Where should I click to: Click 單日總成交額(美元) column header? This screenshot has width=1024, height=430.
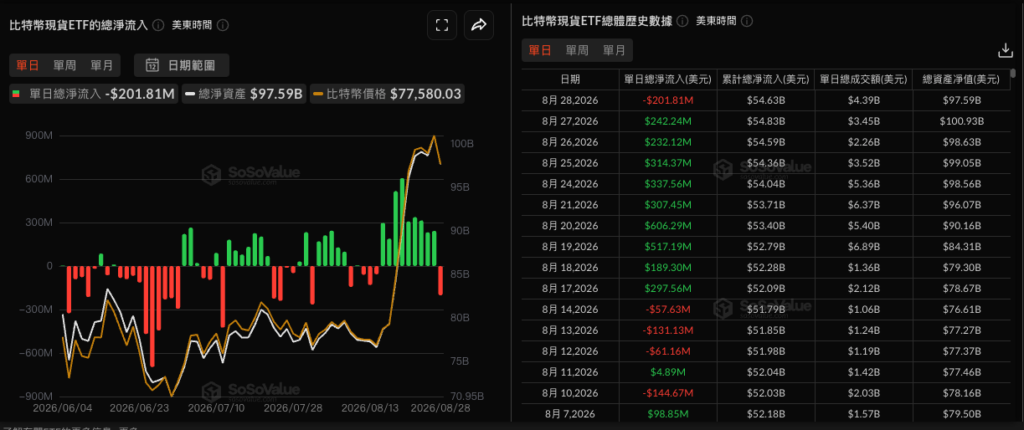863,79
